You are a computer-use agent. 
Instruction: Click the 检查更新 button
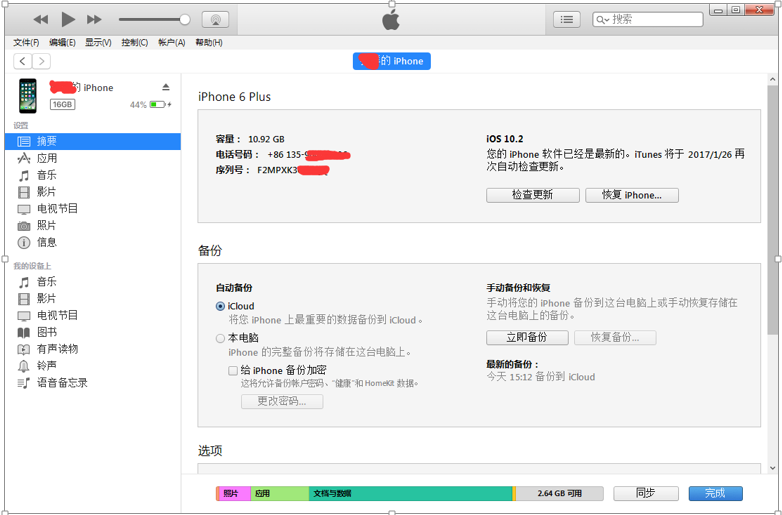[x=533, y=195]
